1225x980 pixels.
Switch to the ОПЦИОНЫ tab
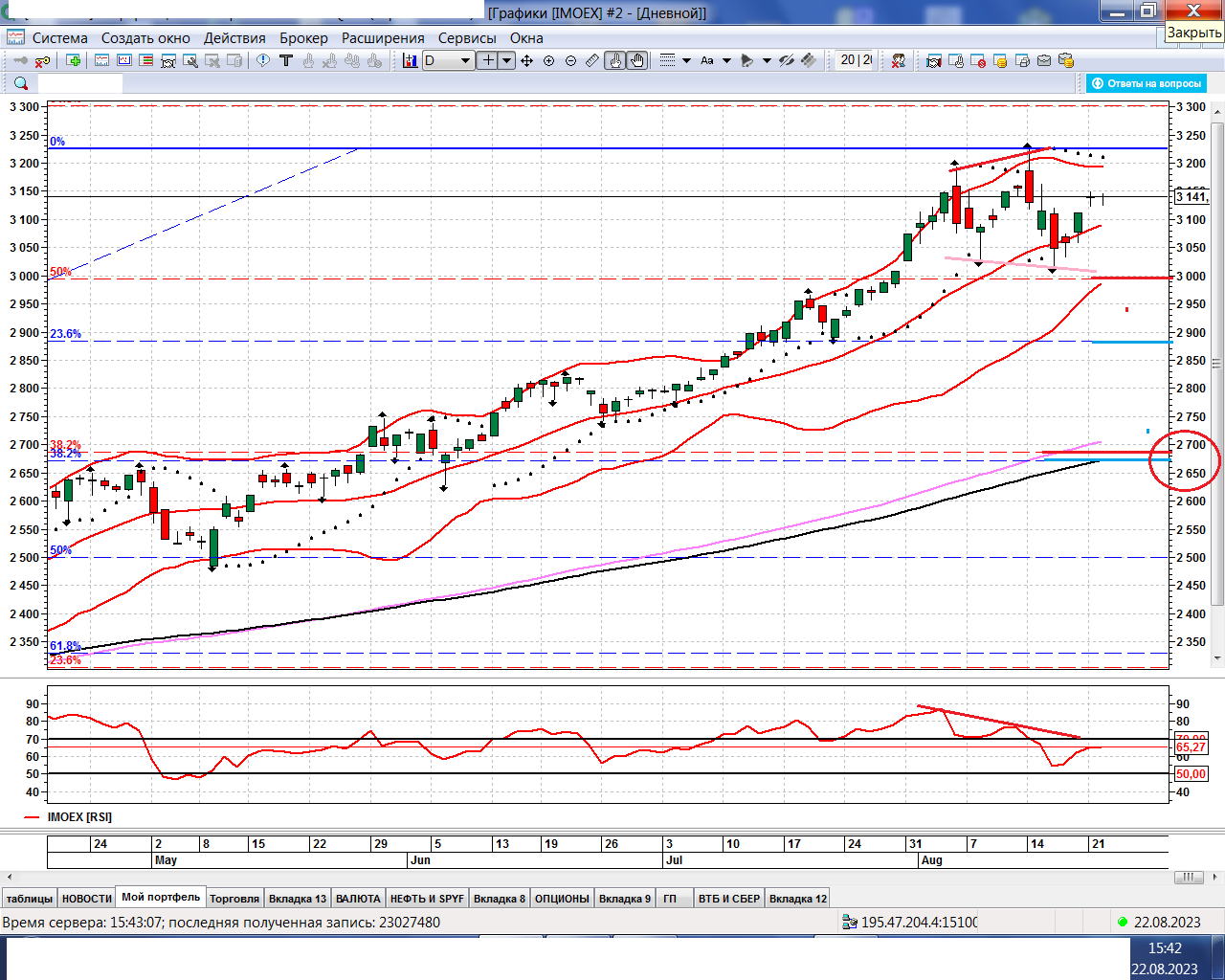tap(562, 899)
